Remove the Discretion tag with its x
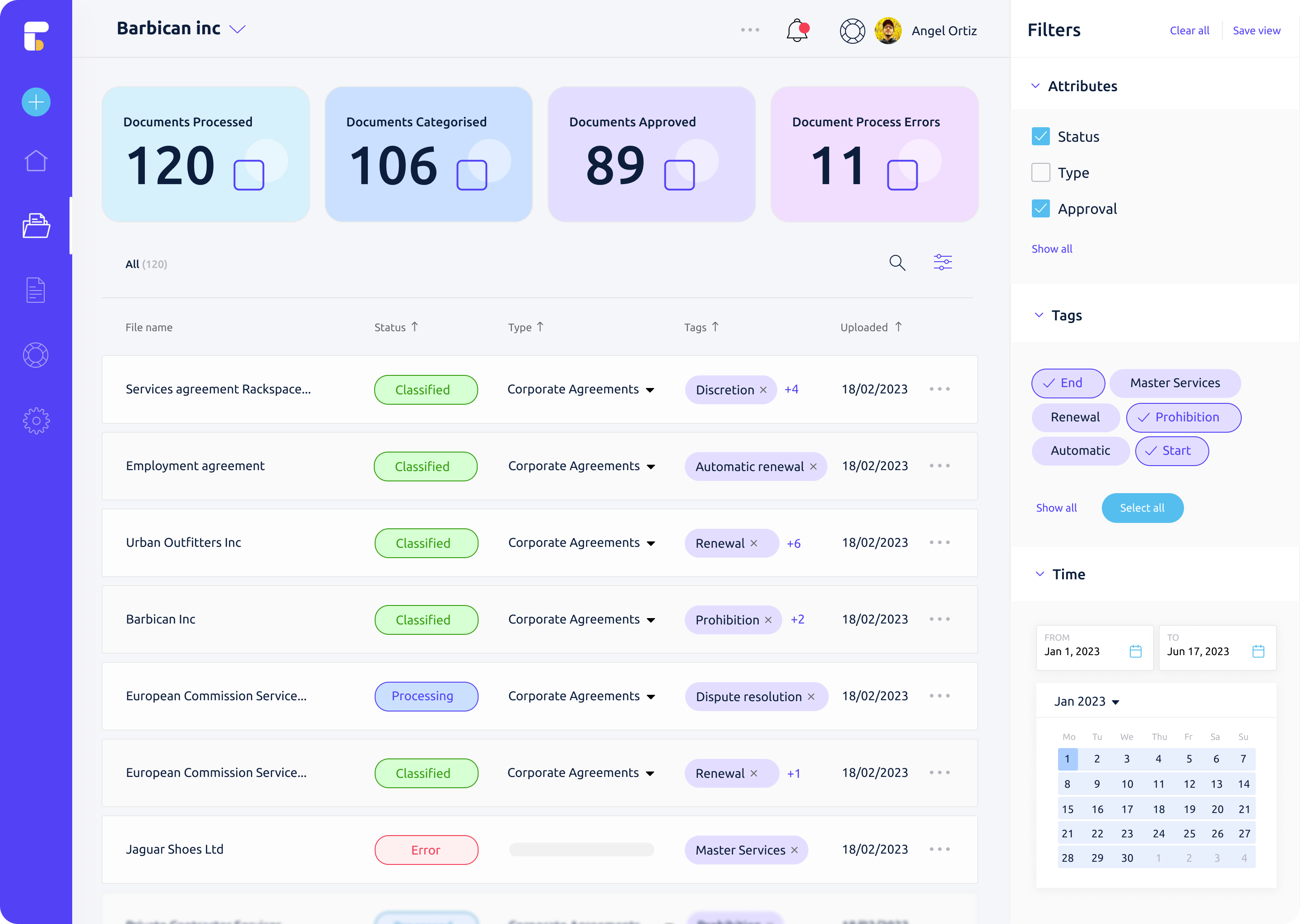 [x=763, y=390]
